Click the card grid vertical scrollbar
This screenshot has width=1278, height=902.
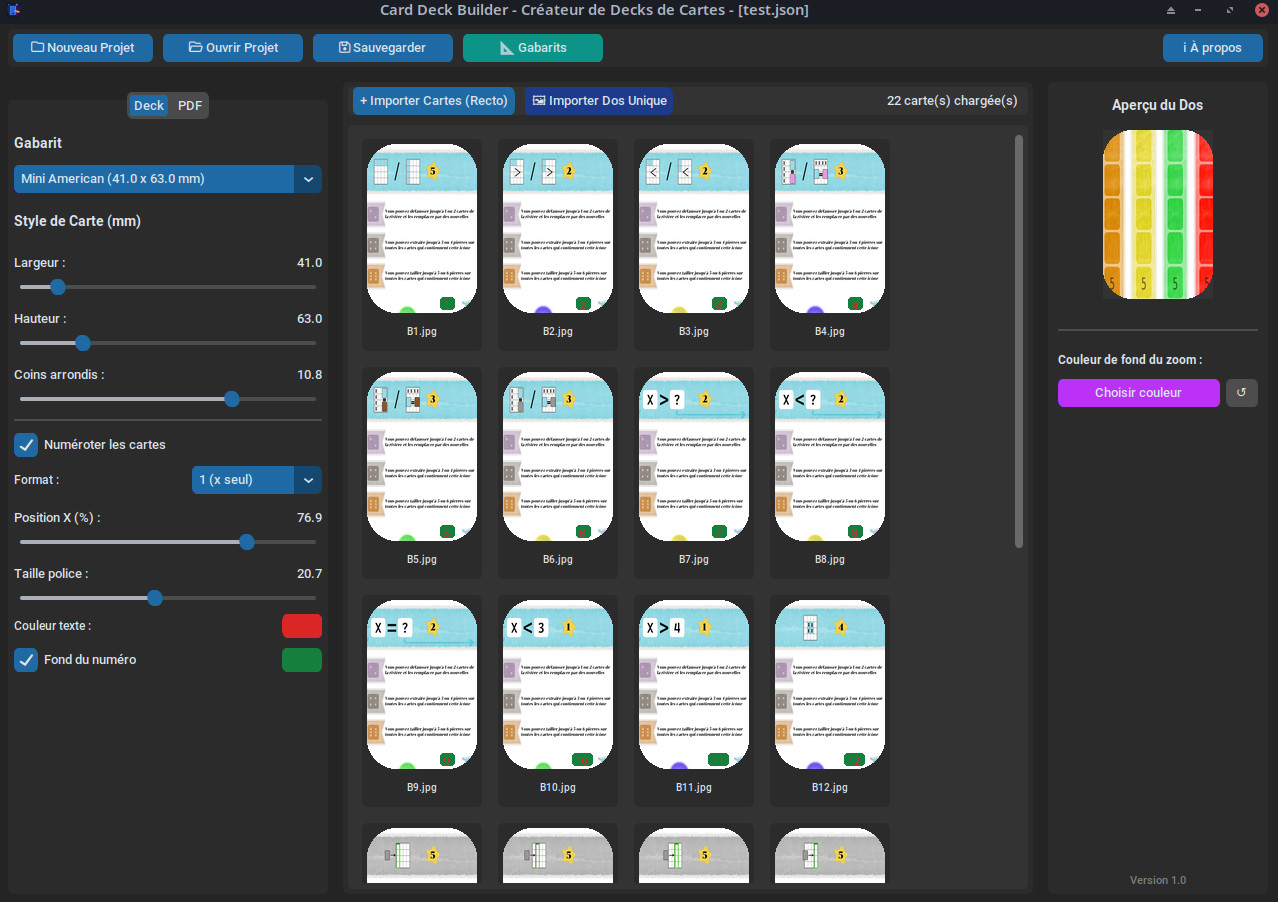tap(1019, 341)
